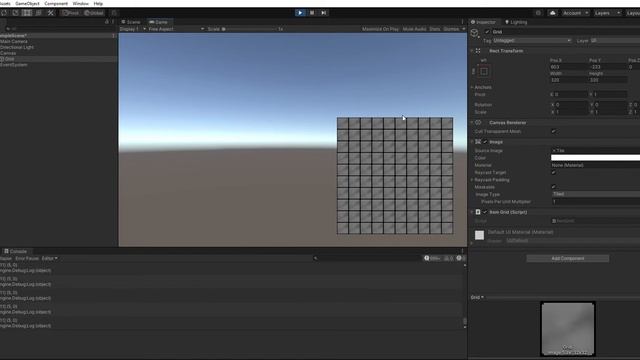Open the Collab settings icon beside cloud
Viewport: 640px width, 360px height.
[538, 13]
